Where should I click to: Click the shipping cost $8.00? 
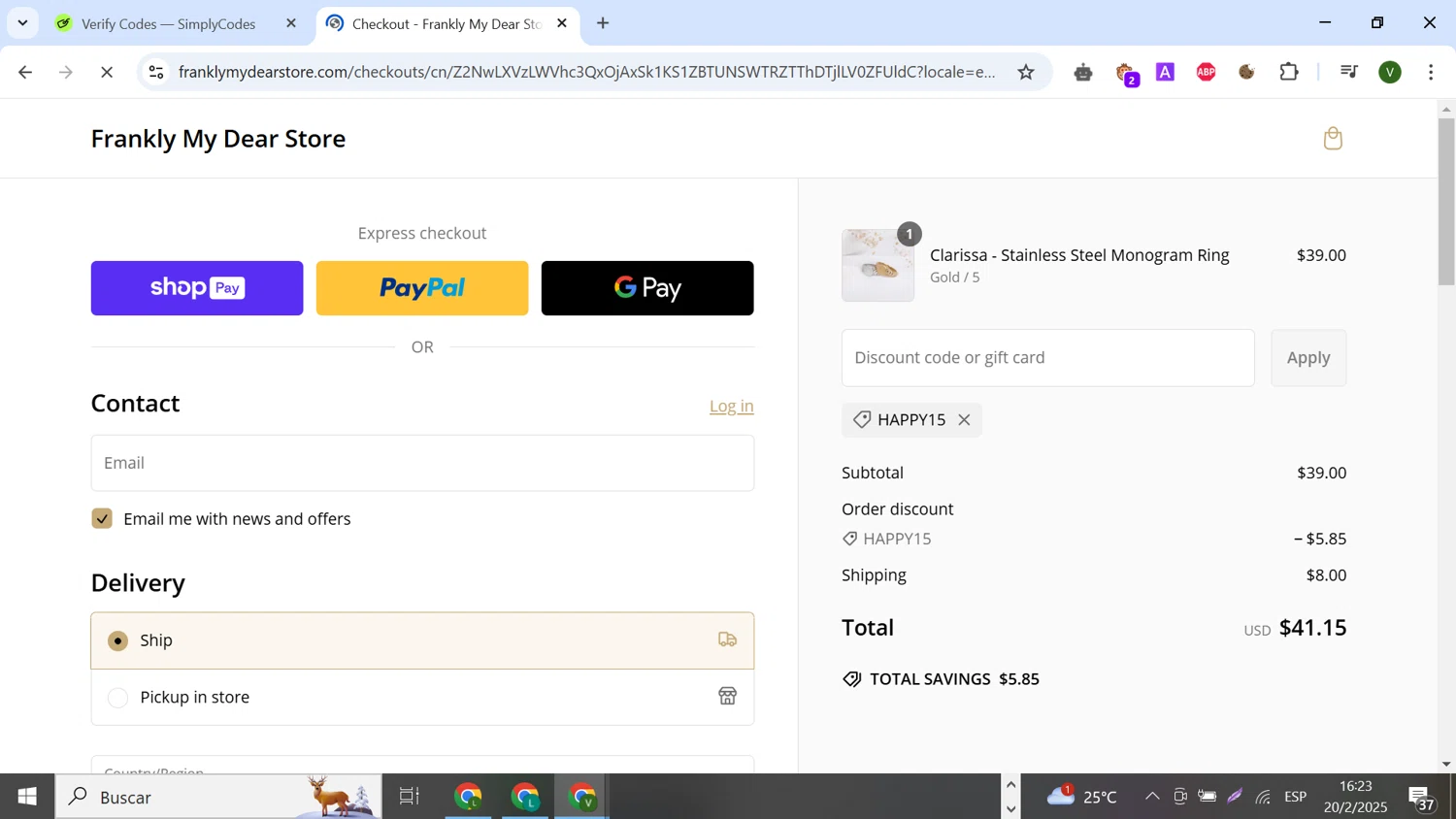(1326, 575)
